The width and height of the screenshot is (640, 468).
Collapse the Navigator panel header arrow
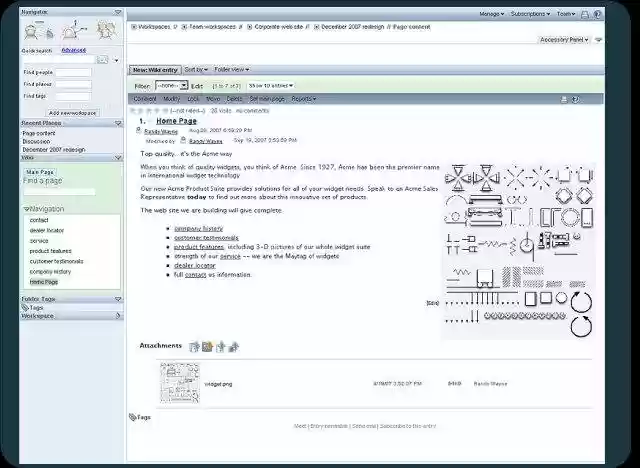(118, 12)
